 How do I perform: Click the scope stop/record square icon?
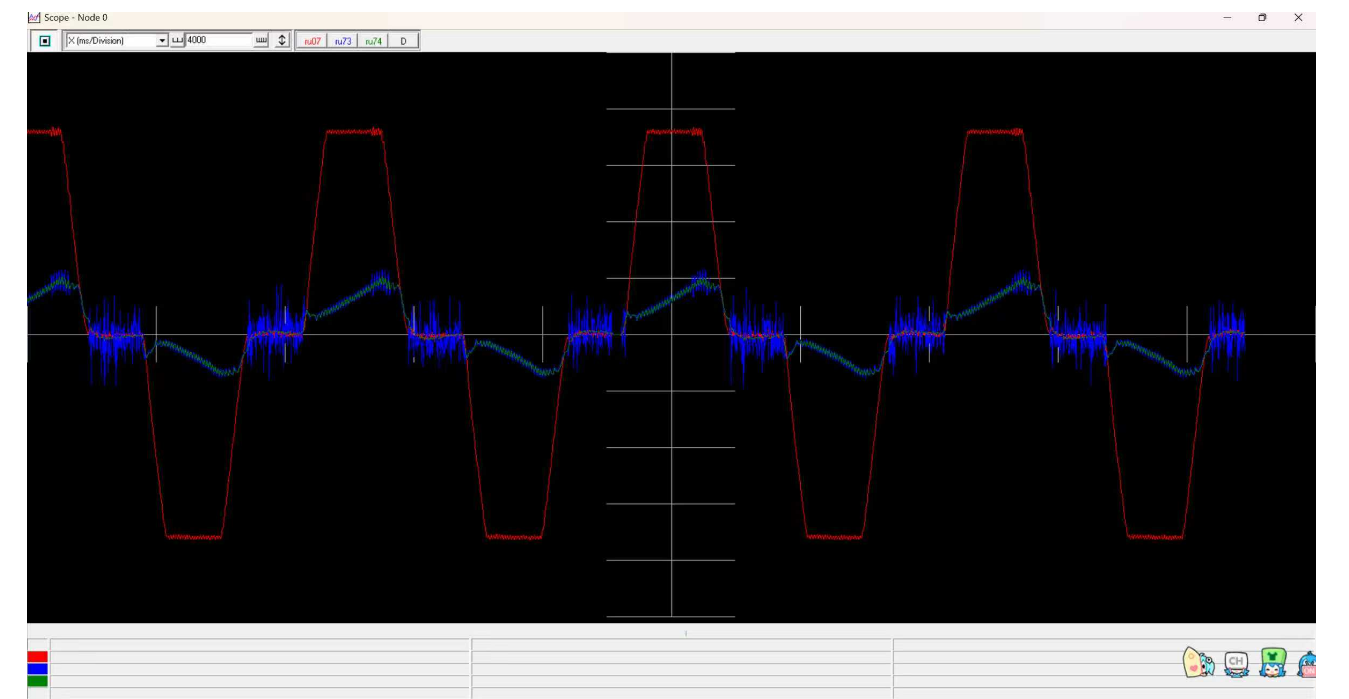point(44,41)
